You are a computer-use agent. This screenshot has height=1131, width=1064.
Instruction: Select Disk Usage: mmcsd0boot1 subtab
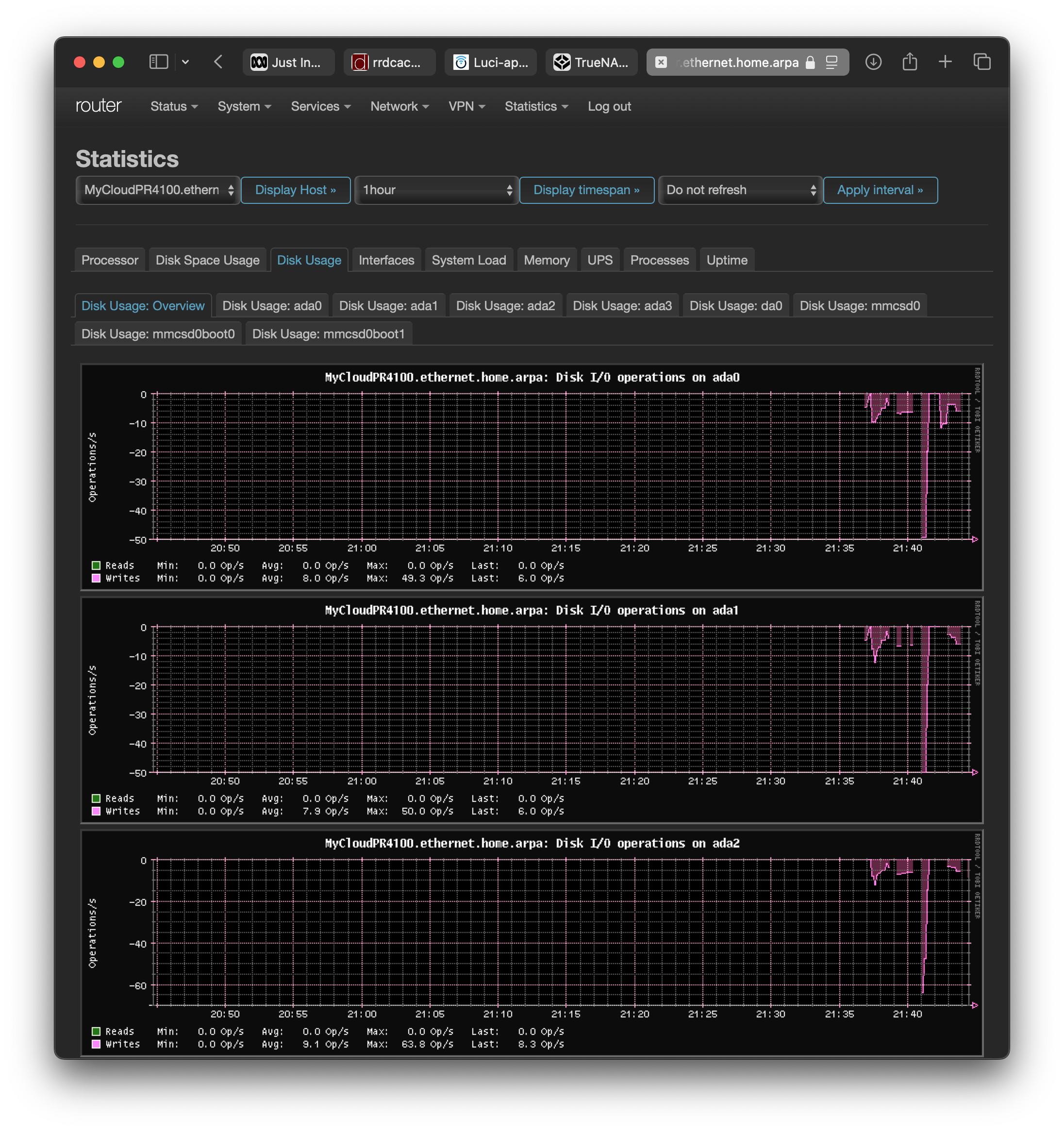click(328, 334)
